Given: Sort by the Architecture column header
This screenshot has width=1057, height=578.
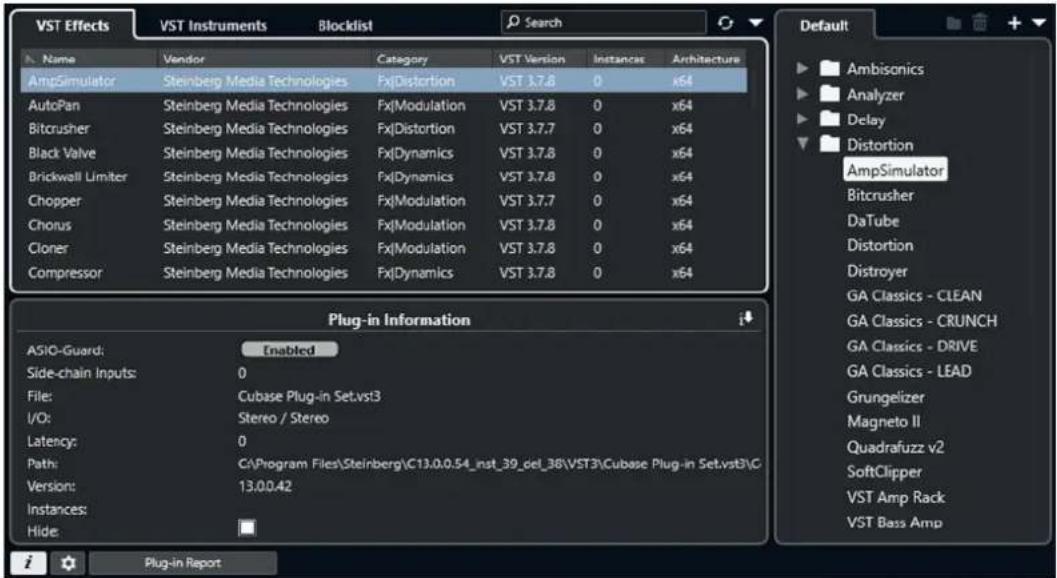Looking at the screenshot, I should pos(706,59).
